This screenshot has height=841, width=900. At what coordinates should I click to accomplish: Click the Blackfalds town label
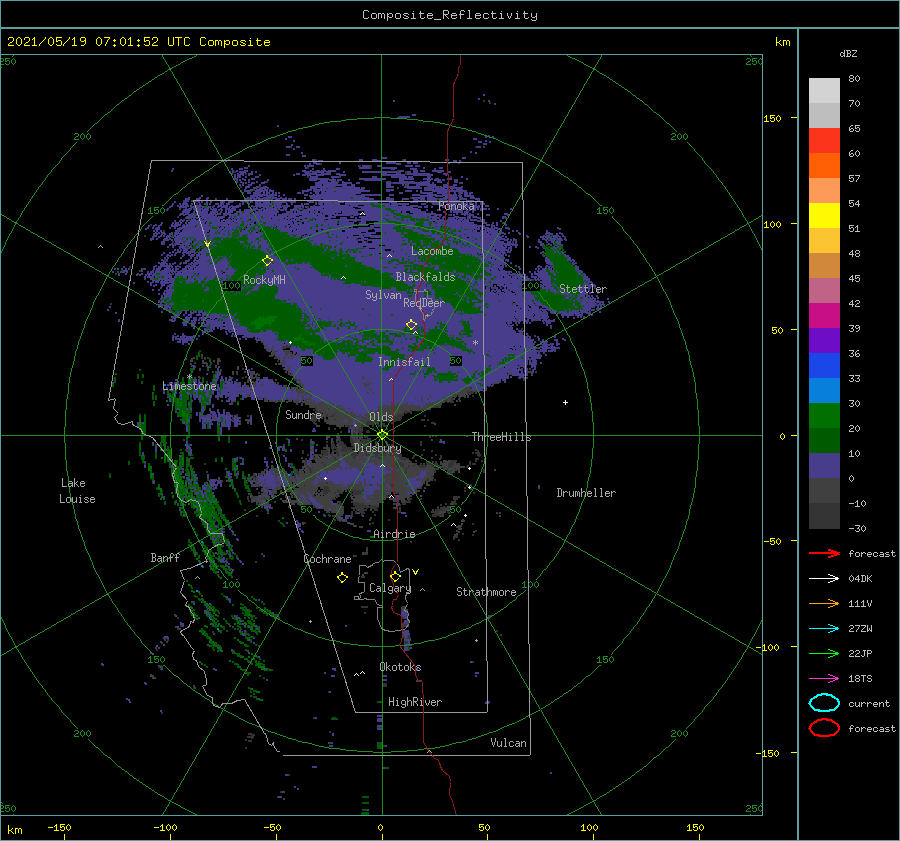425,277
